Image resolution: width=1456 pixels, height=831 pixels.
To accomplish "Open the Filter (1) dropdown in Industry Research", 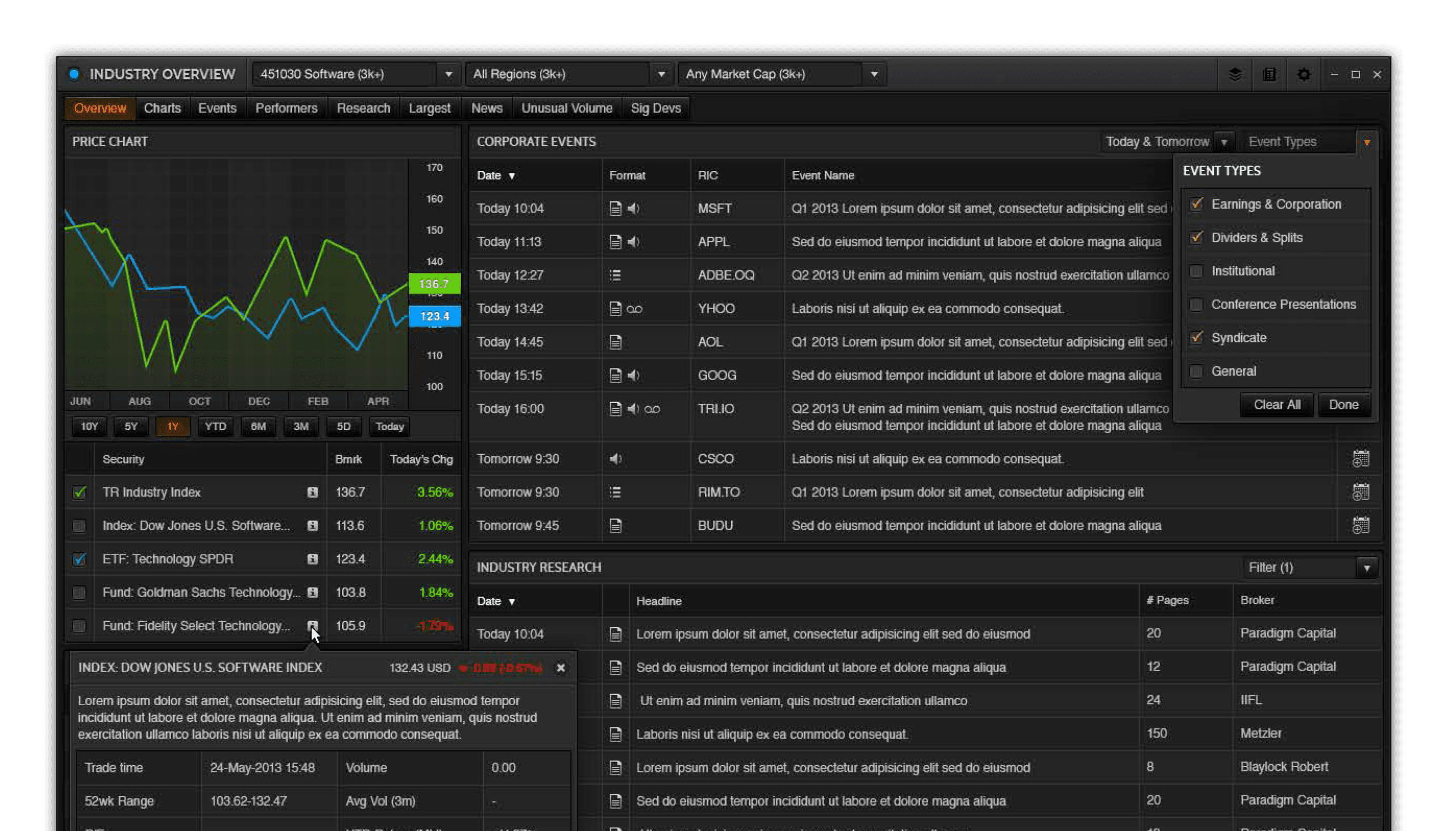I will click(x=1367, y=568).
